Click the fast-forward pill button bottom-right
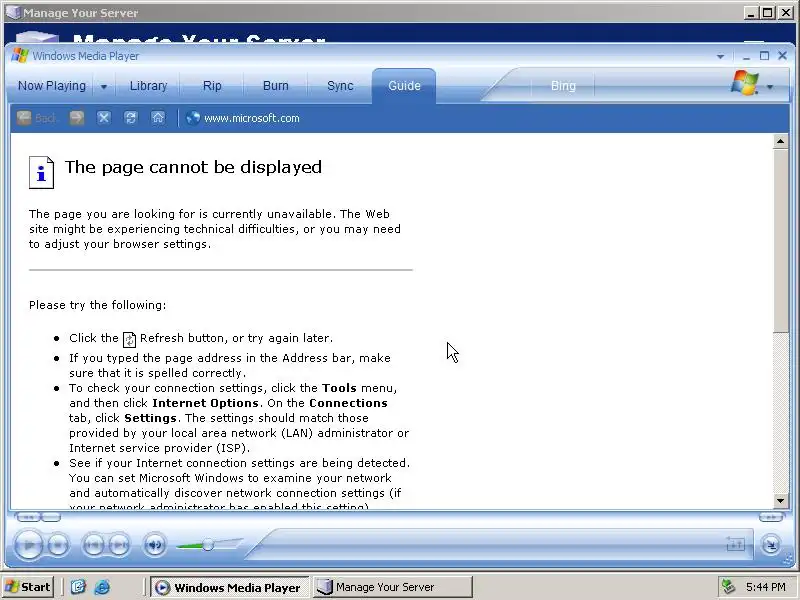Screen dimensions: 800x600 pyautogui.click(x=770, y=517)
